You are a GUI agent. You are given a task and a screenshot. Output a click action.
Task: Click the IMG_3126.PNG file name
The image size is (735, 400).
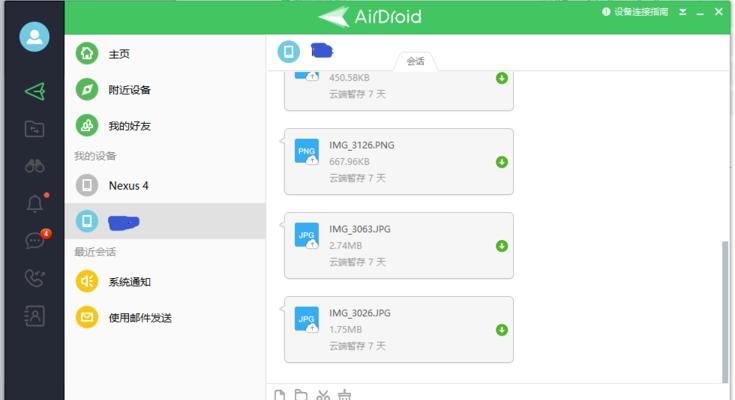[x=361, y=145]
